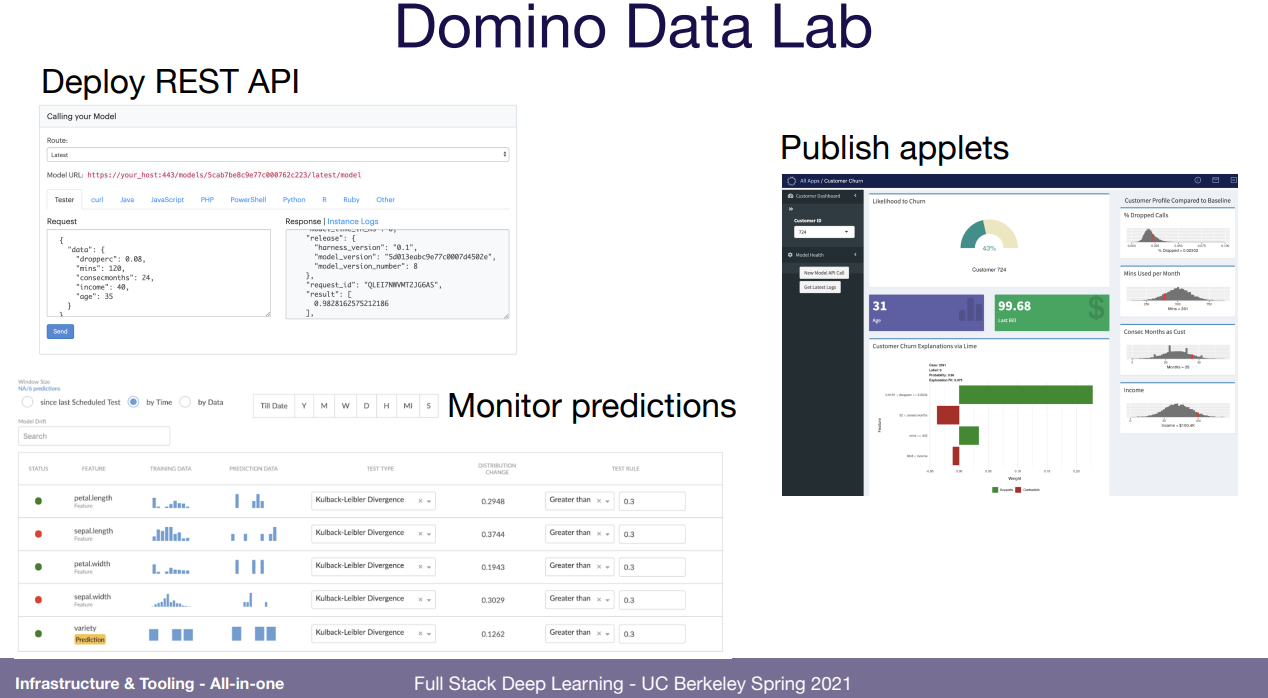Collapse the Model Health sidebar section
Image resolution: width=1268 pixels, height=698 pixels.
pyautogui.click(x=855, y=255)
